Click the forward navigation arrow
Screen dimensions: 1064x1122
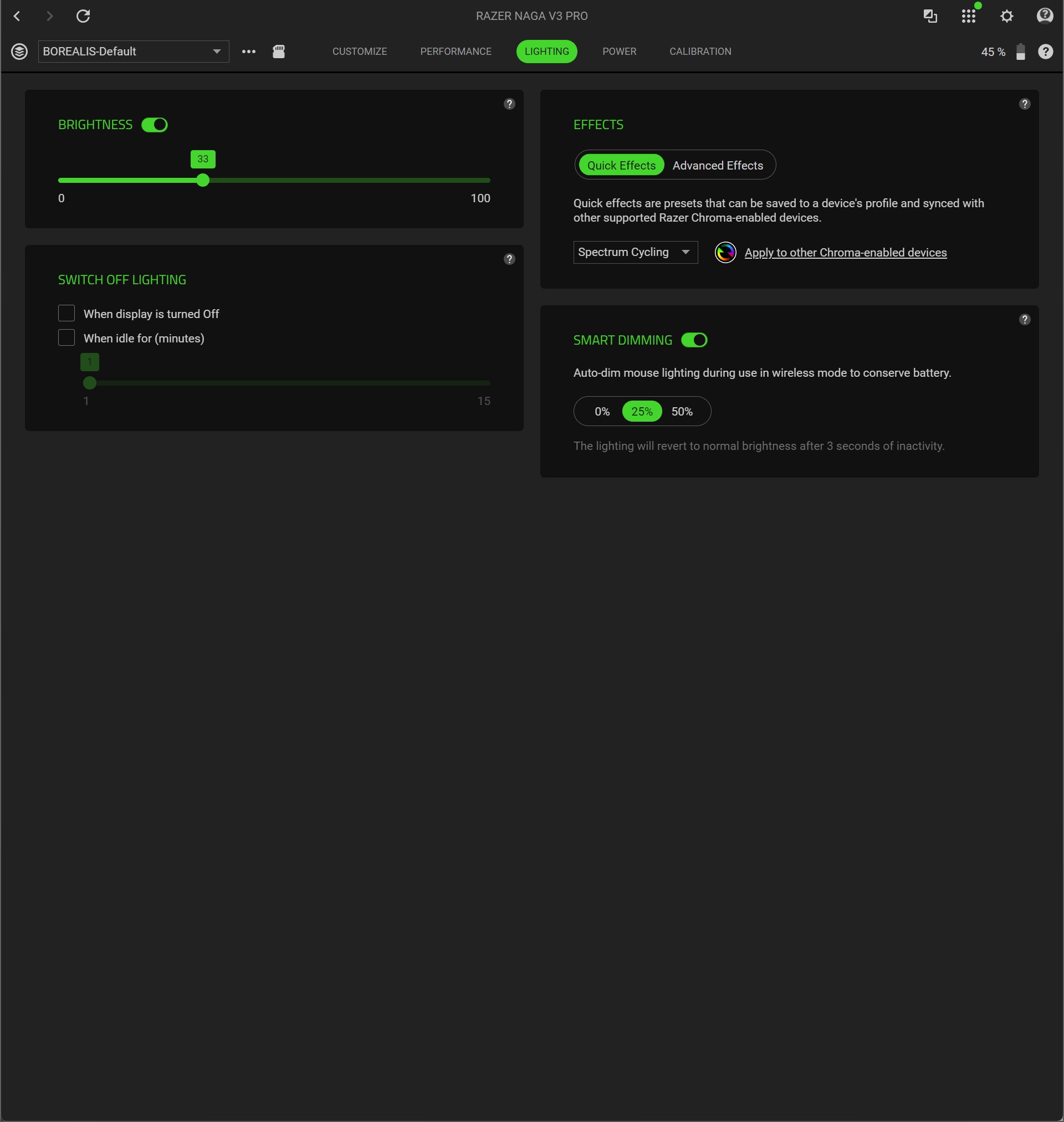(50, 16)
